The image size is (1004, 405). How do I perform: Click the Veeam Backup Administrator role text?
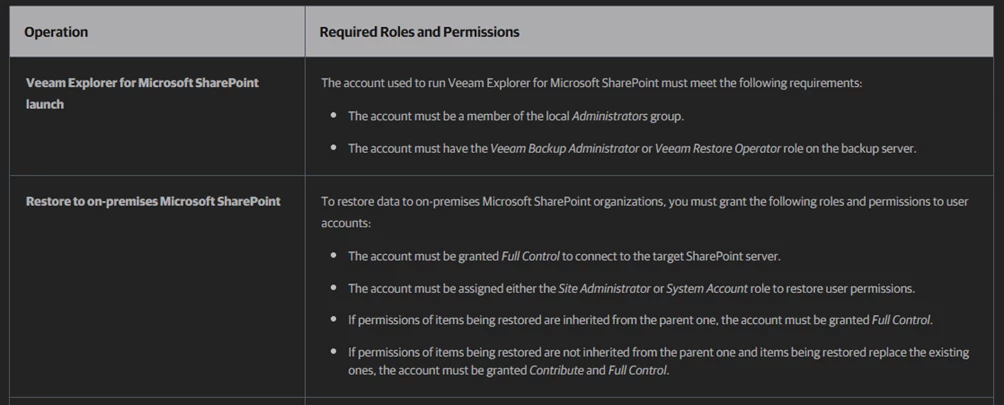pyautogui.click(x=564, y=148)
